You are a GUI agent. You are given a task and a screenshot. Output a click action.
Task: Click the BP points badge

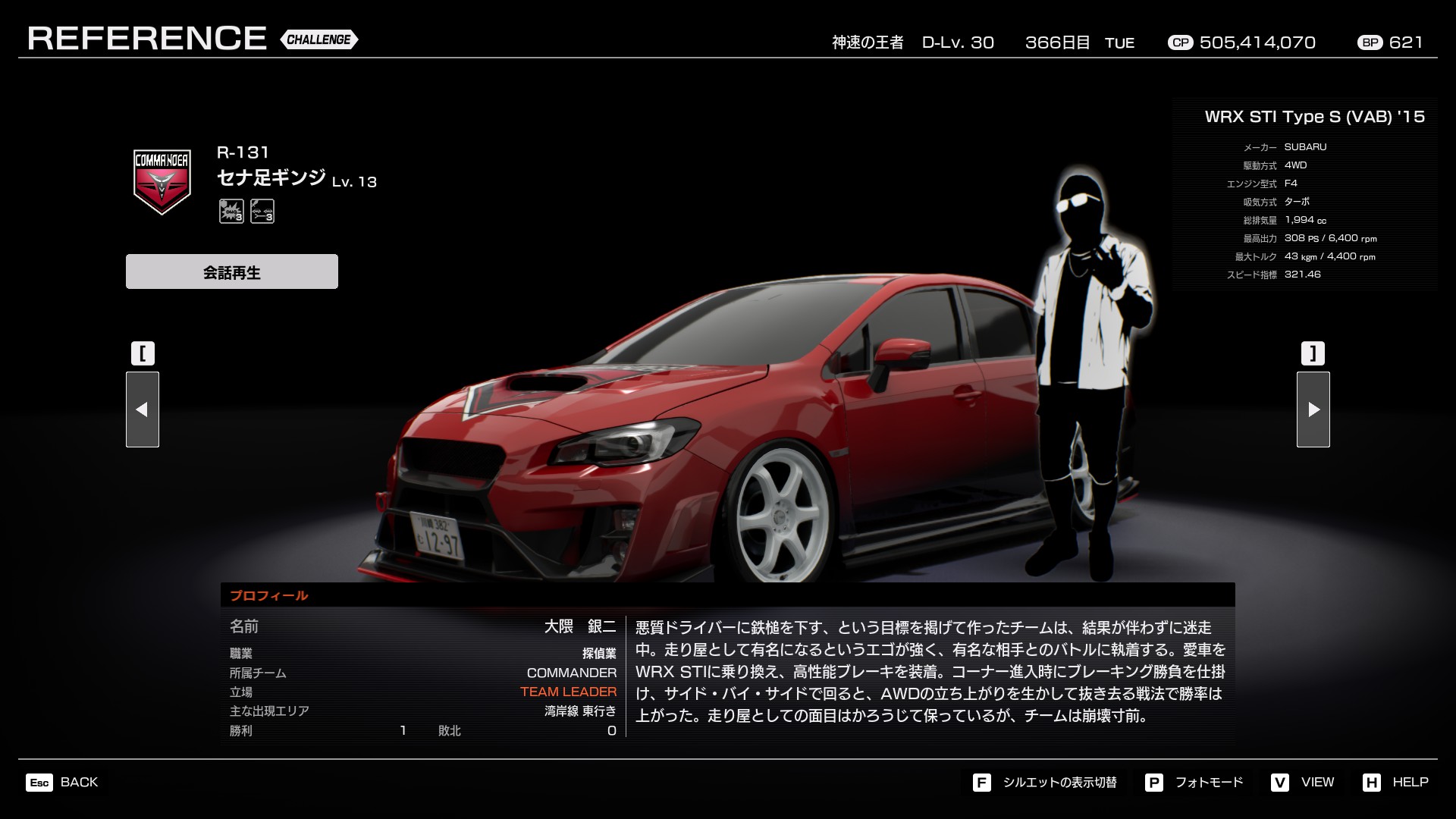coord(1370,42)
